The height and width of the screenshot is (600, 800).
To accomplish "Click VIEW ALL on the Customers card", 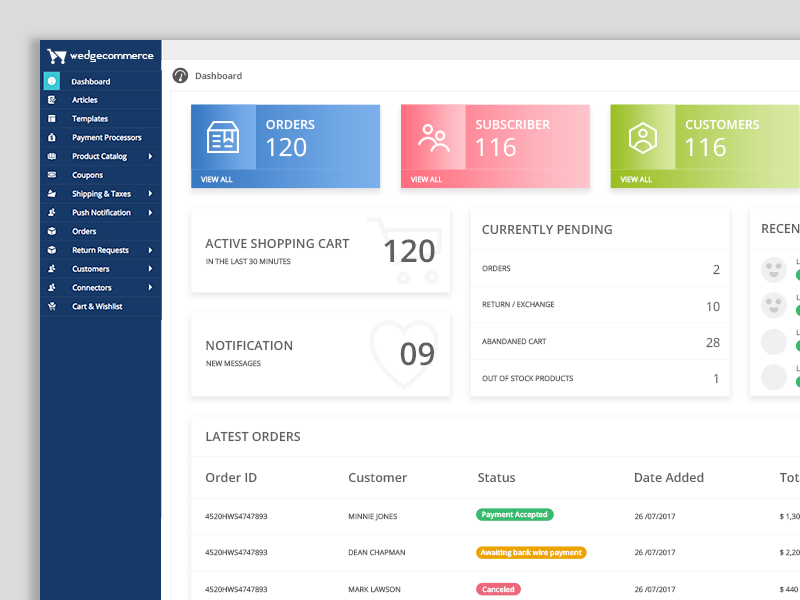I will pyautogui.click(x=634, y=178).
